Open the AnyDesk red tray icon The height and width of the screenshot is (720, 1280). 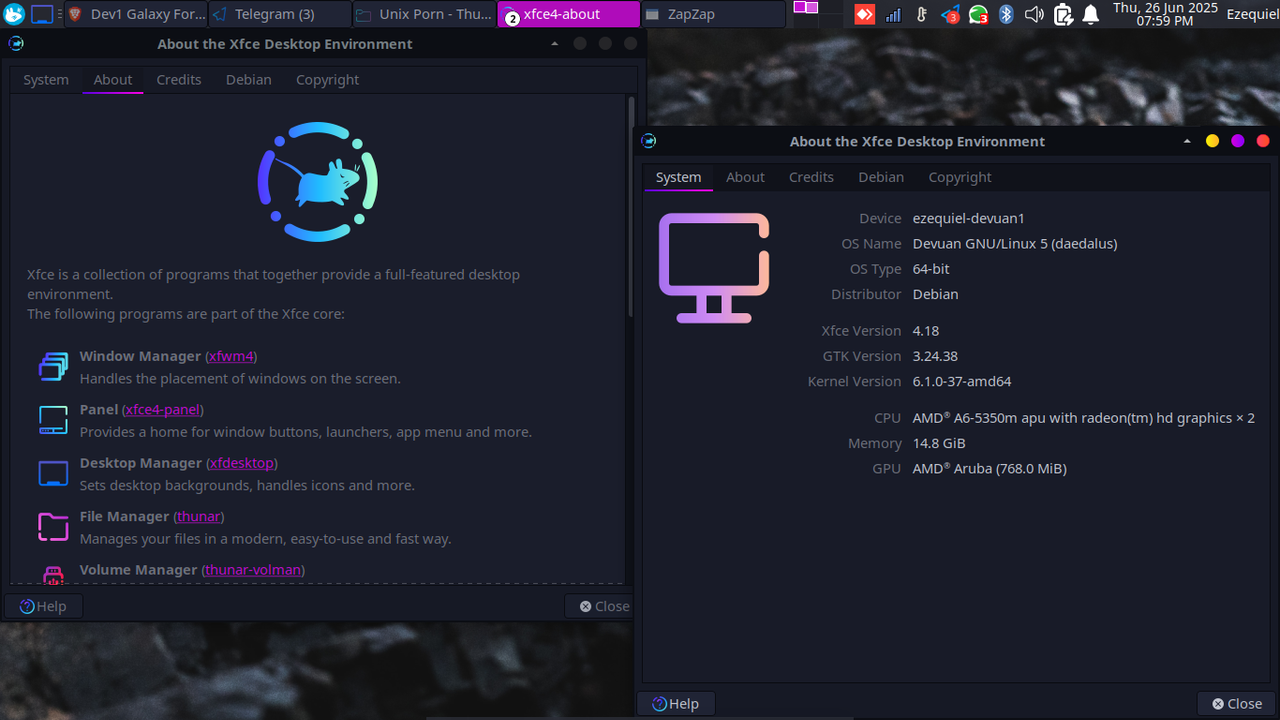click(865, 14)
